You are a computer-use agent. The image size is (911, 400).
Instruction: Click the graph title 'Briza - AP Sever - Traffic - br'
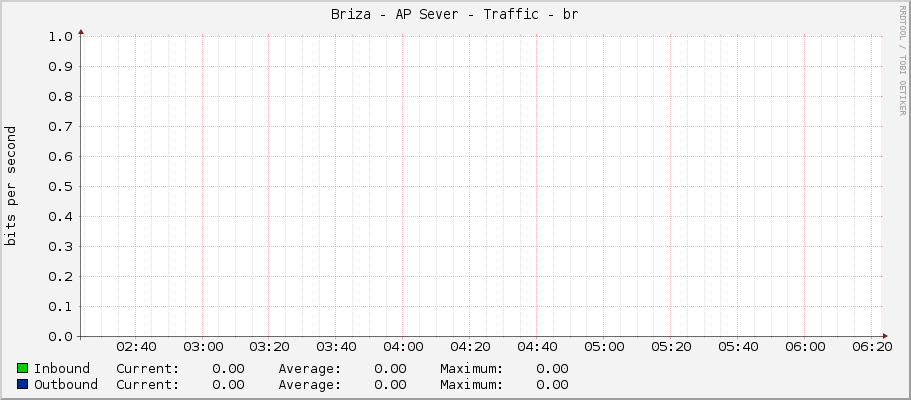455,15
